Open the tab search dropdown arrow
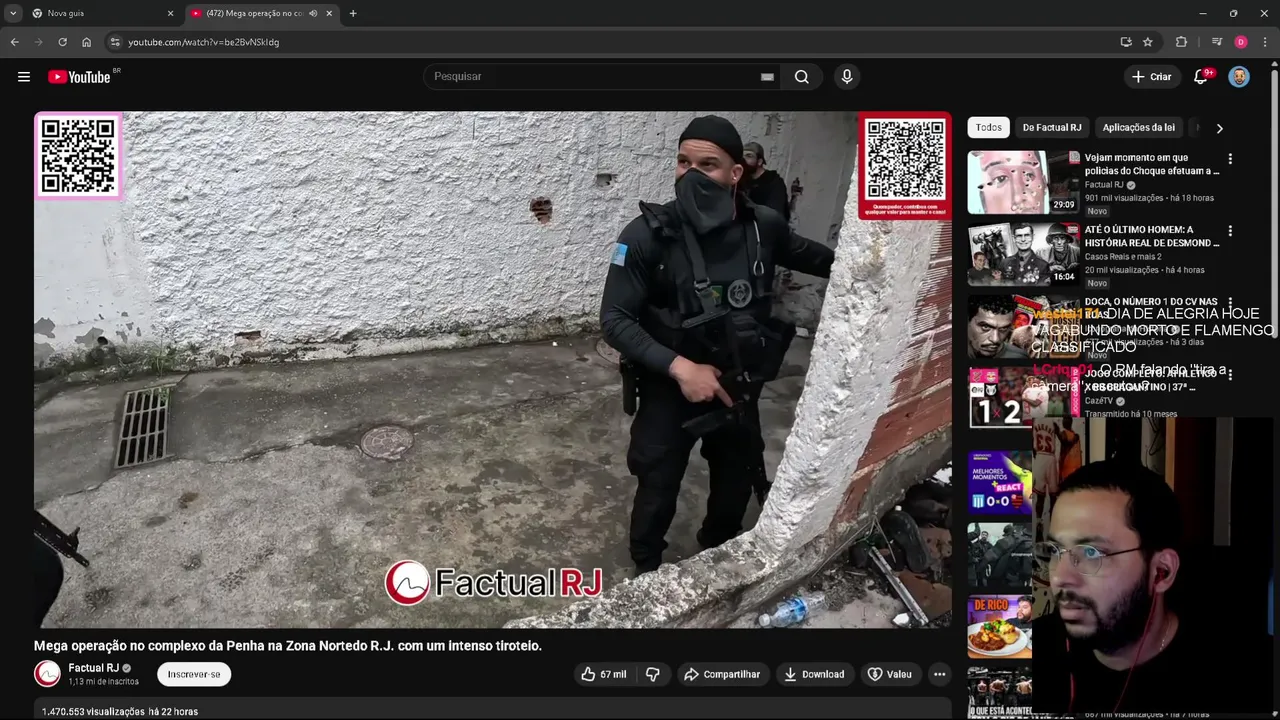Image resolution: width=1280 pixels, height=720 pixels. (13, 13)
